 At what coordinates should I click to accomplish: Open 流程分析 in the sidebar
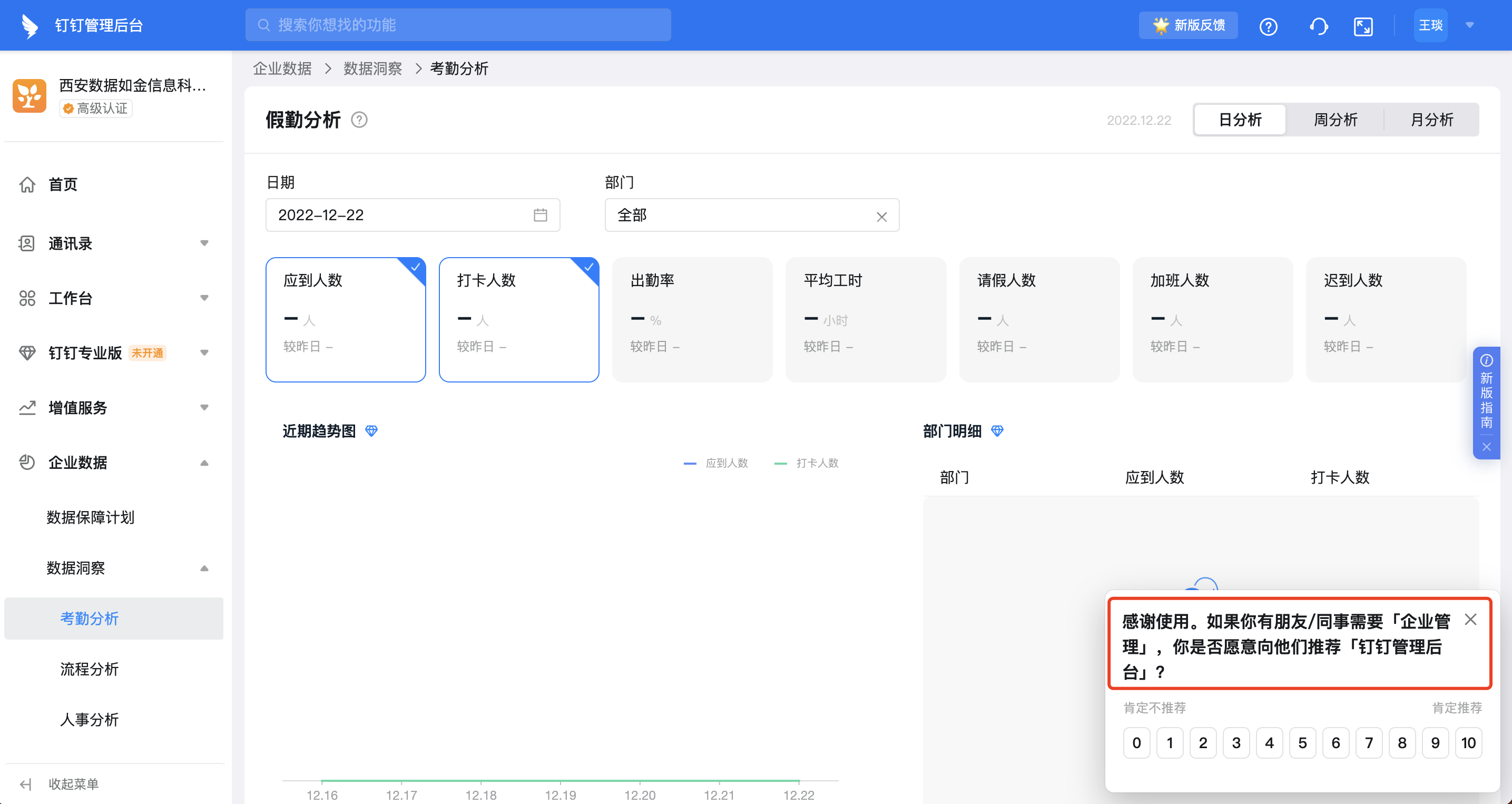click(x=89, y=669)
